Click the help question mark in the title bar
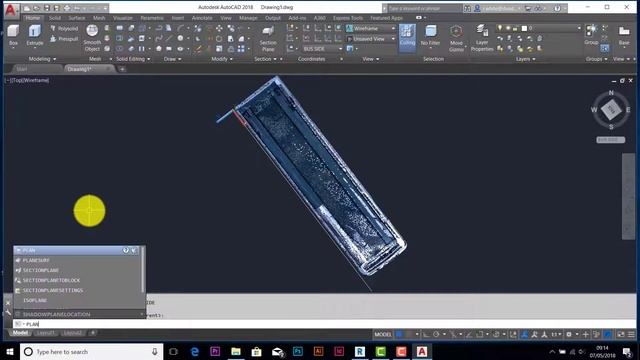The width and height of the screenshot is (640, 360). click(557, 8)
